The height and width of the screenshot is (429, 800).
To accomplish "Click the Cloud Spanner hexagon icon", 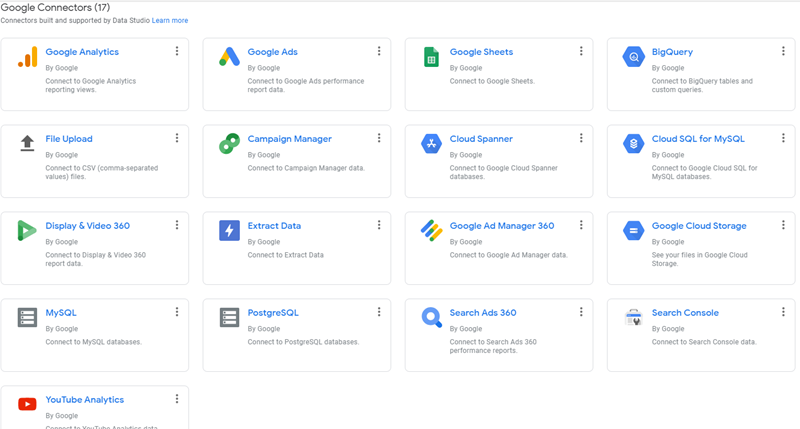I will [432, 143].
